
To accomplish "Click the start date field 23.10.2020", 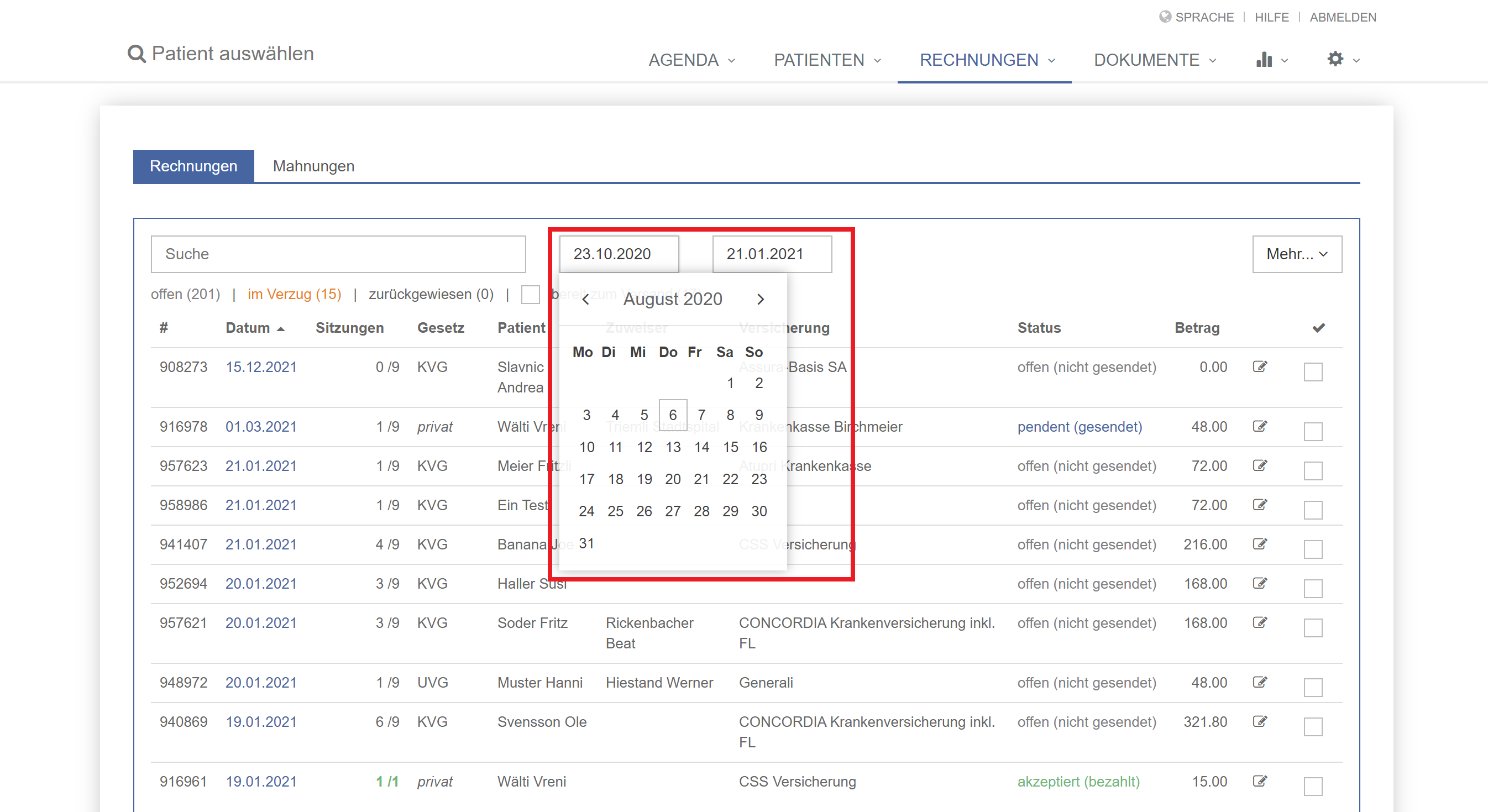I will coord(619,254).
